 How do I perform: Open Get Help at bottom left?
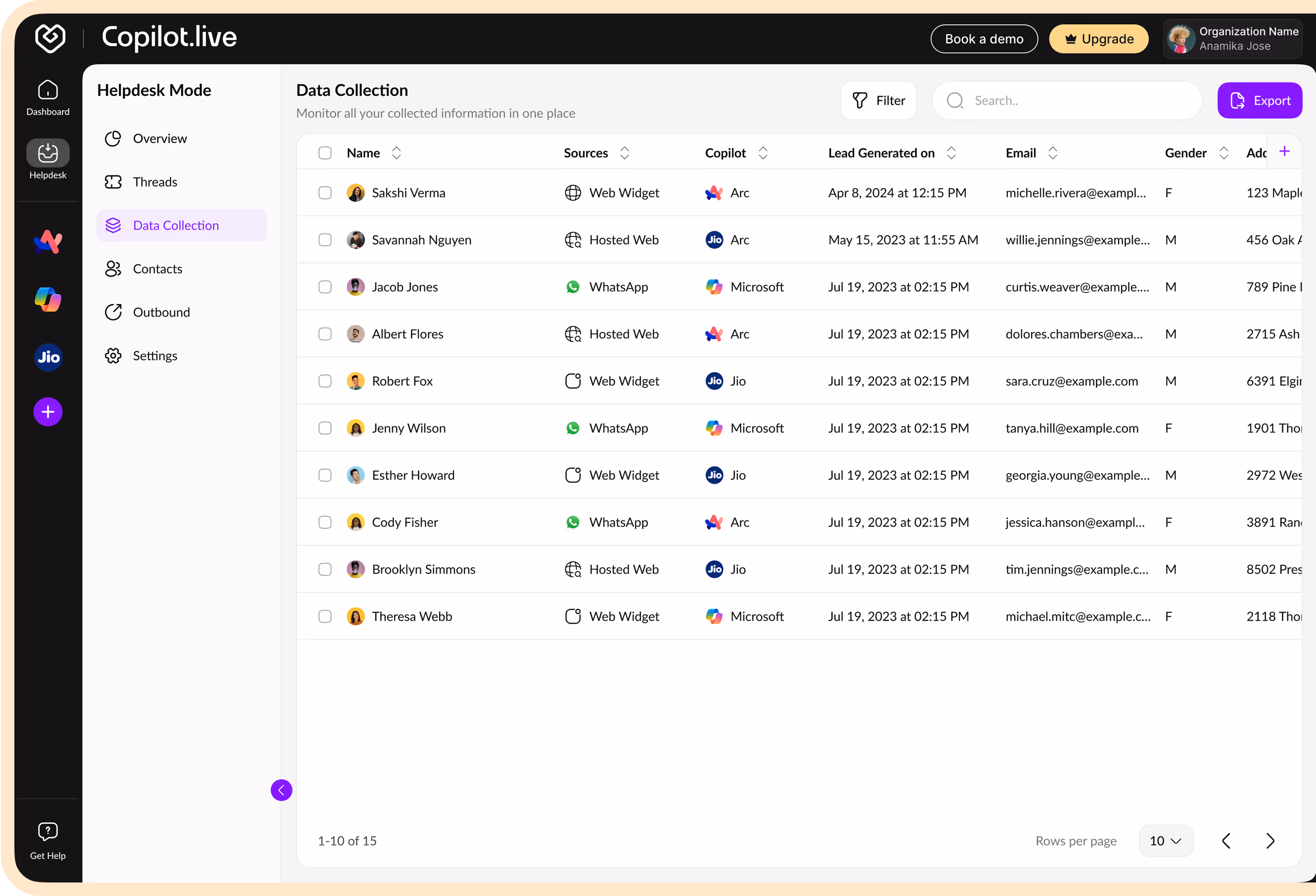coord(48,841)
